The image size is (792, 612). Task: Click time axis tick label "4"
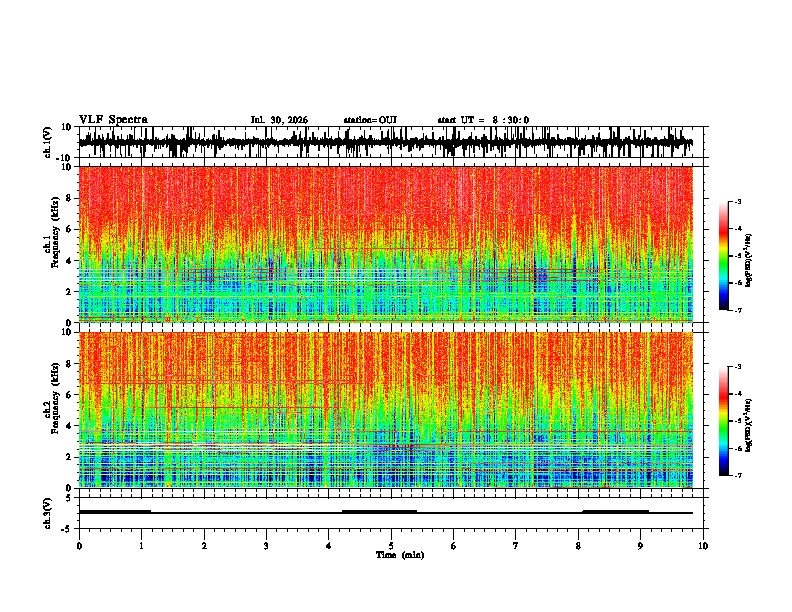coord(329,546)
